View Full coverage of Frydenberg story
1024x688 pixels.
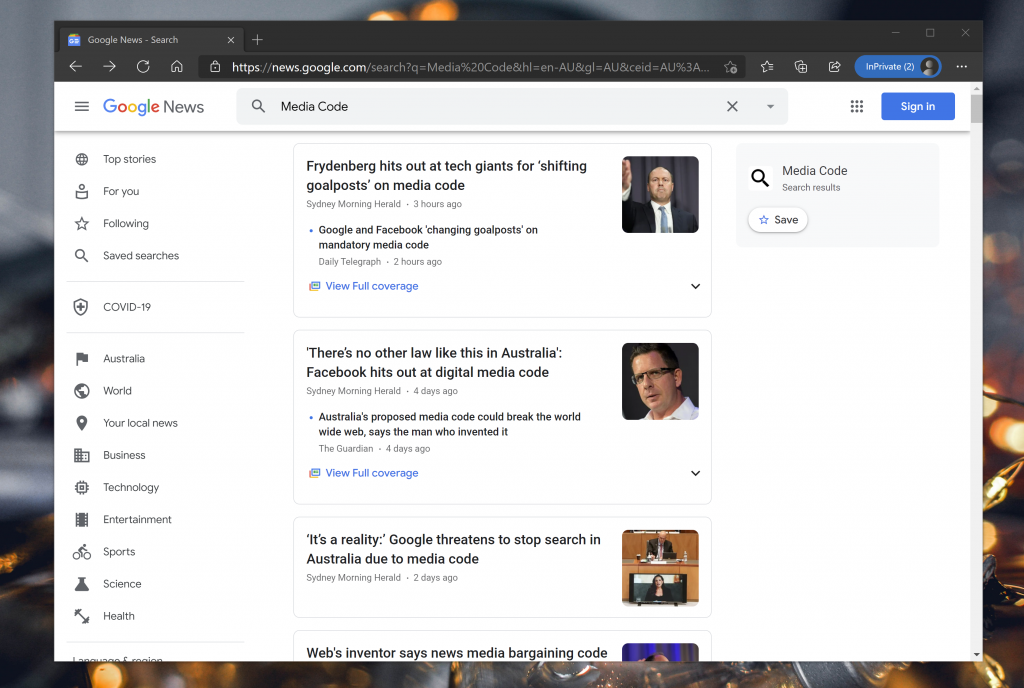[372, 286]
